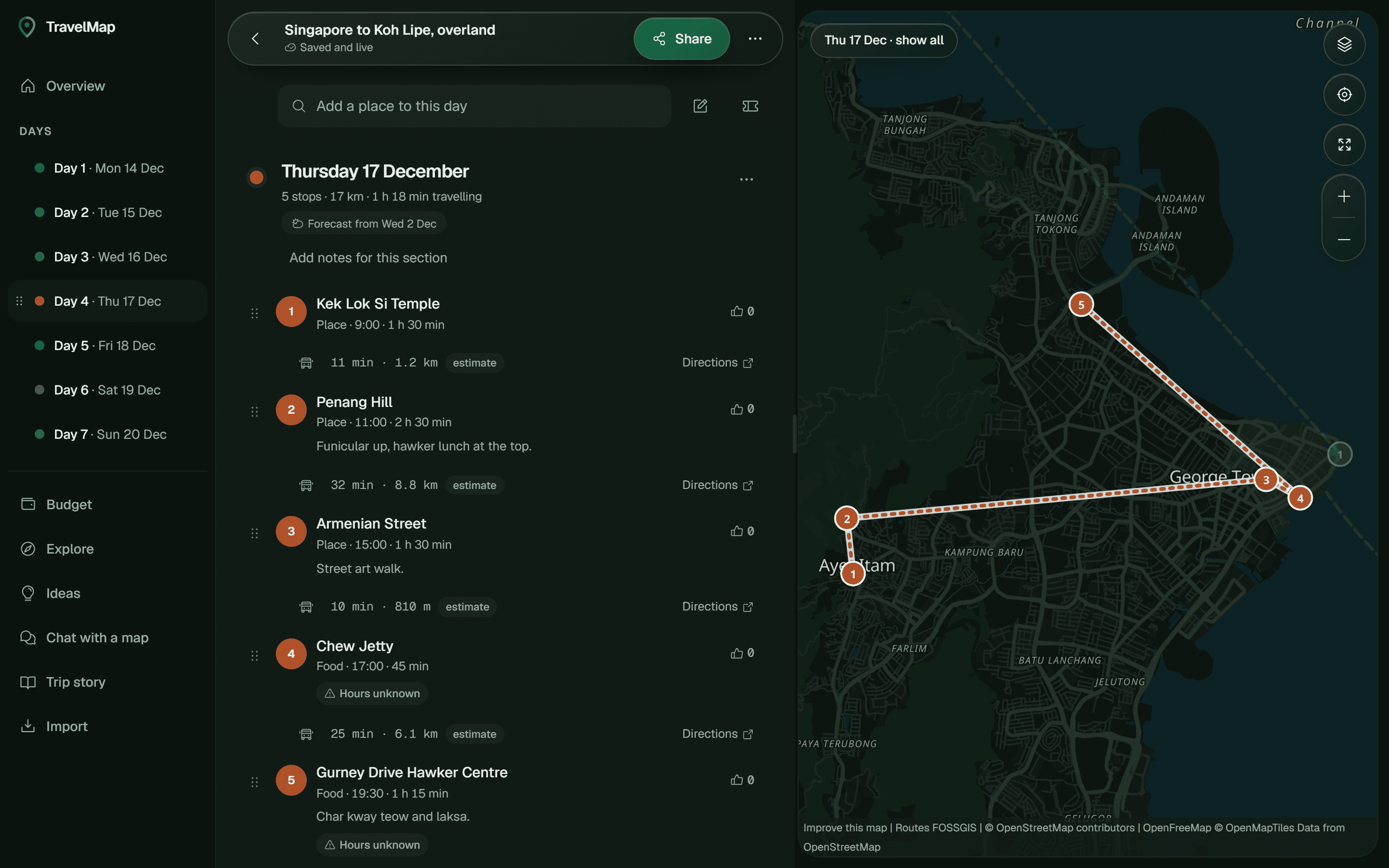This screenshot has width=1389, height=868.
Task: Click map marker 5 on the route
Action: tap(1081, 304)
